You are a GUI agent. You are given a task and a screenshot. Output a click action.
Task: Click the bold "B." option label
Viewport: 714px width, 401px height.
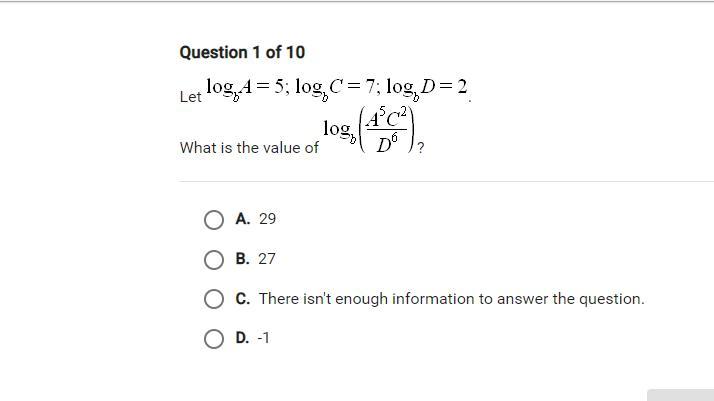(243, 259)
